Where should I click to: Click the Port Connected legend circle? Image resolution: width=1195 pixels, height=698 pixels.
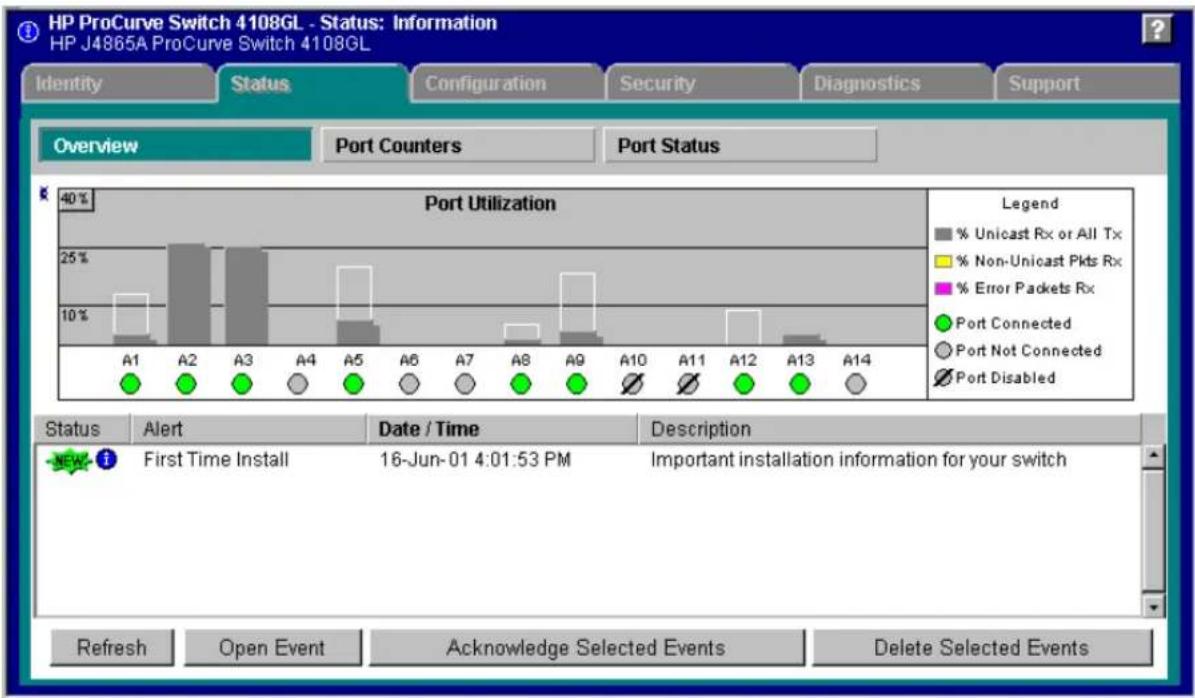[944, 323]
